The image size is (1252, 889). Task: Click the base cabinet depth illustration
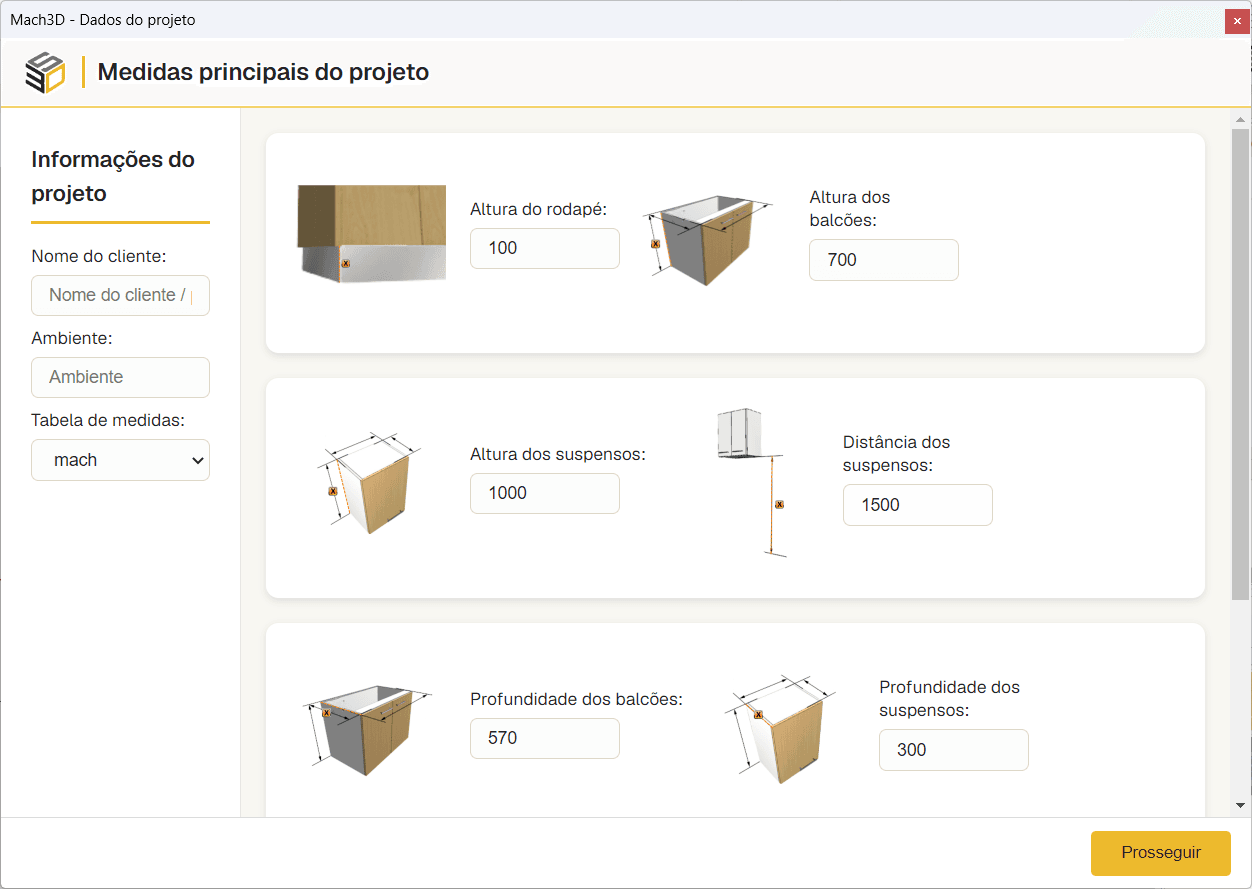[367, 728]
